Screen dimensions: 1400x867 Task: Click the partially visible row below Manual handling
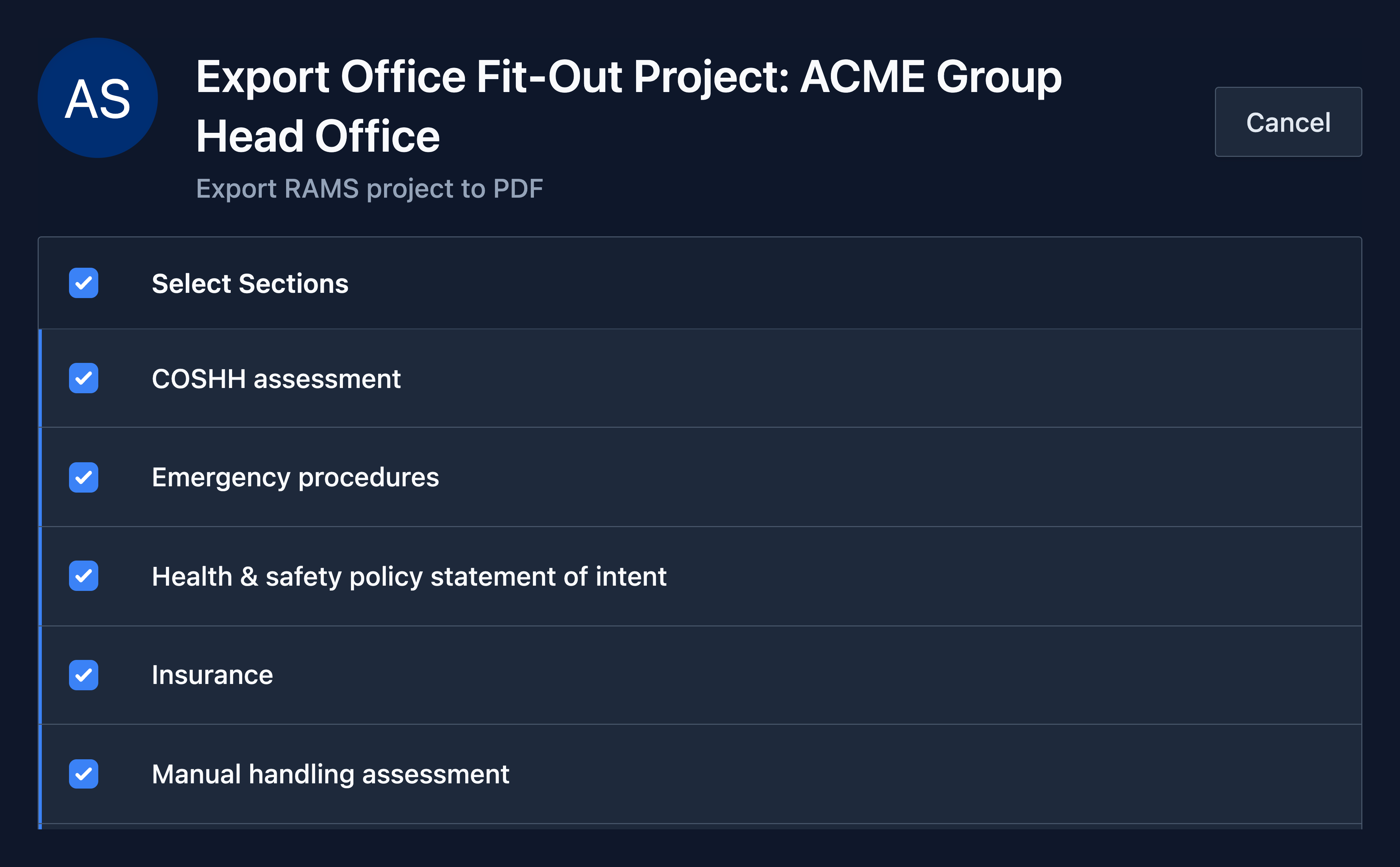pos(700,827)
